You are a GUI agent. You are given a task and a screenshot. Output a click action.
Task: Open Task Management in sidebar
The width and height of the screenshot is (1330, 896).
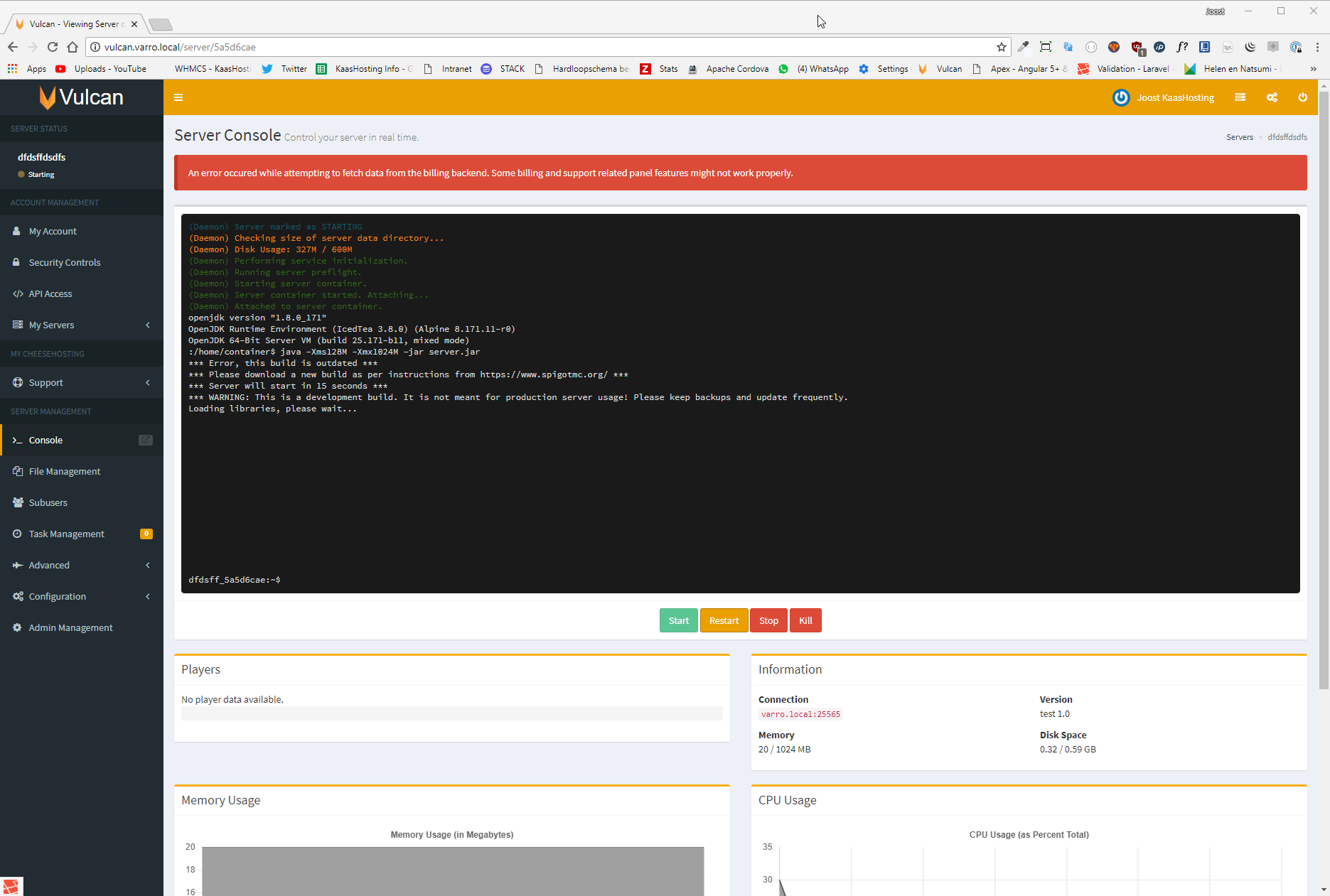67,534
